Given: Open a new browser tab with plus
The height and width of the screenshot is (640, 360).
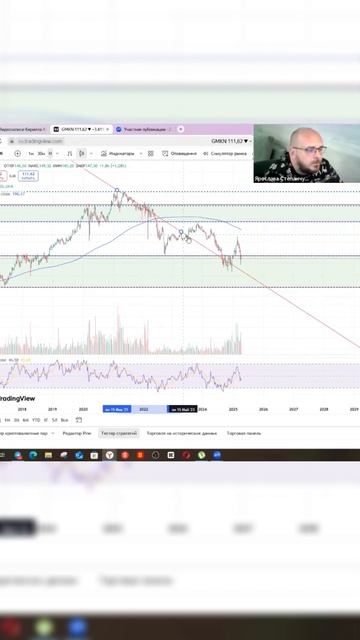Looking at the screenshot, I should pos(180,129).
